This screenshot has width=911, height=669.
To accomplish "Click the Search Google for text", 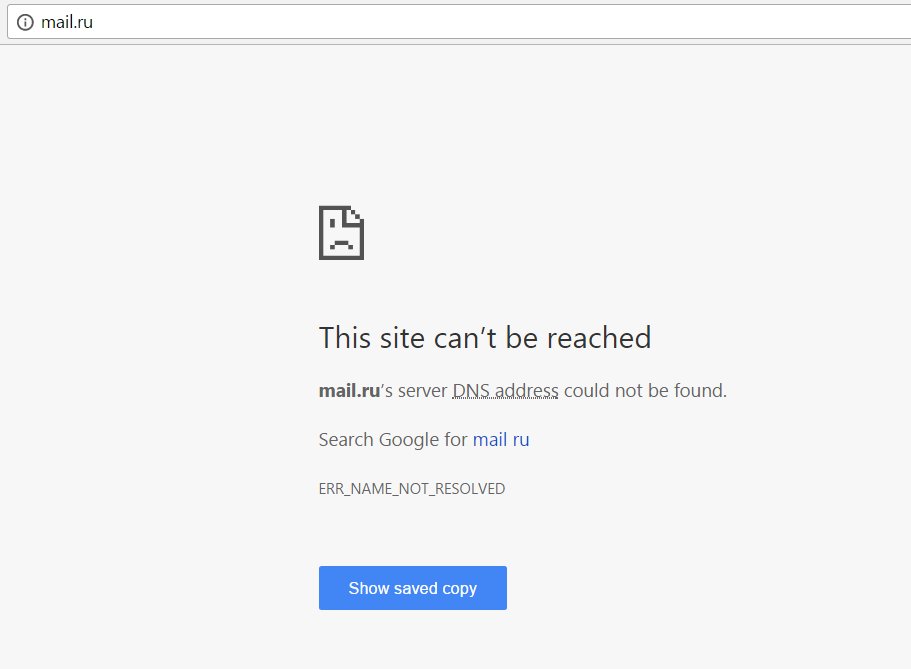I will coord(393,439).
